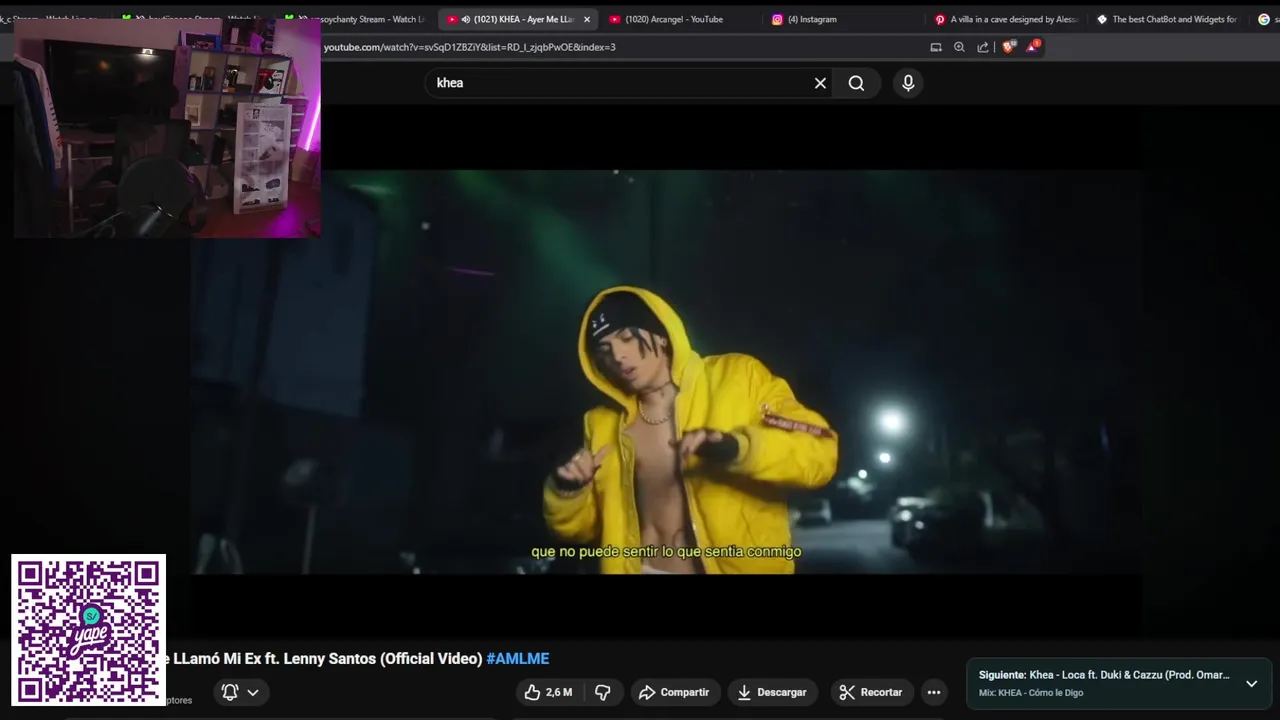Mute the audio-playing KHEA tab speaker icon
The height and width of the screenshot is (720, 1280).
click(466, 19)
